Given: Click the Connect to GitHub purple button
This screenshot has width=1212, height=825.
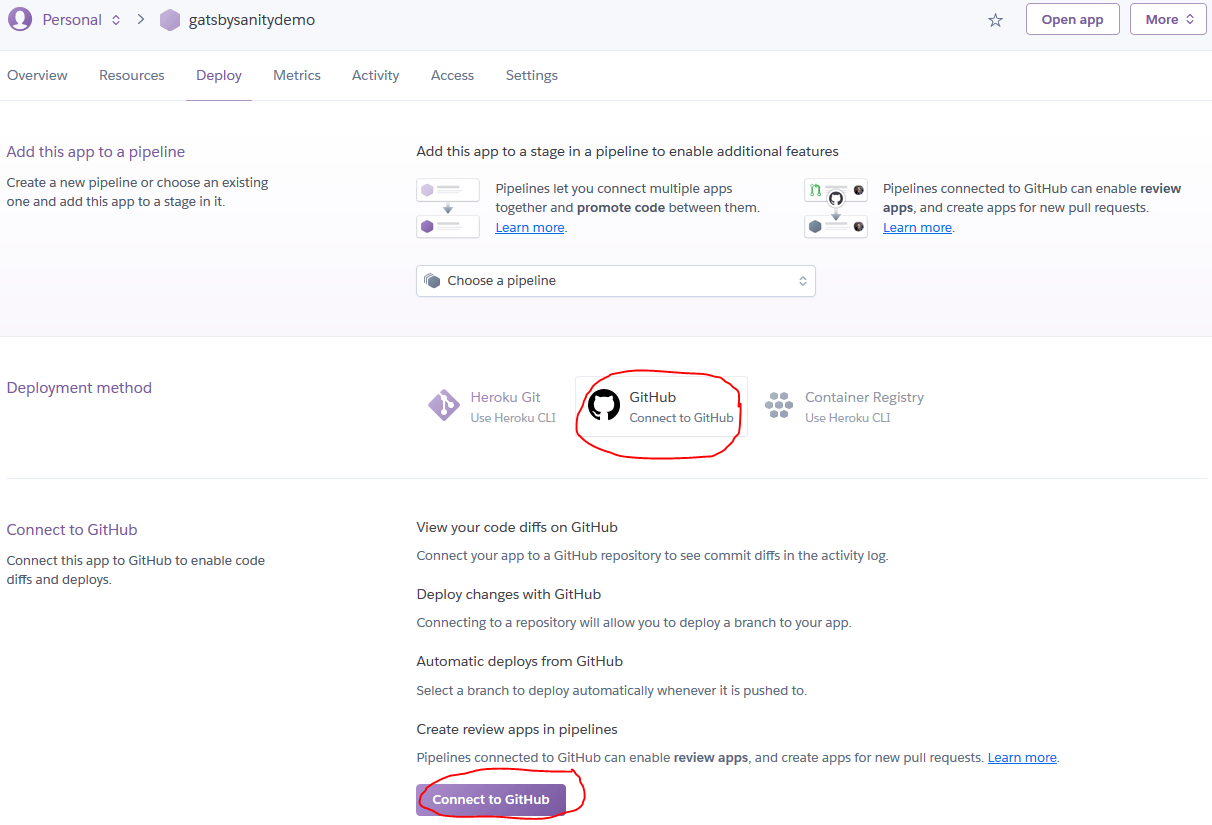Looking at the screenshot, I should coord(491,800).
